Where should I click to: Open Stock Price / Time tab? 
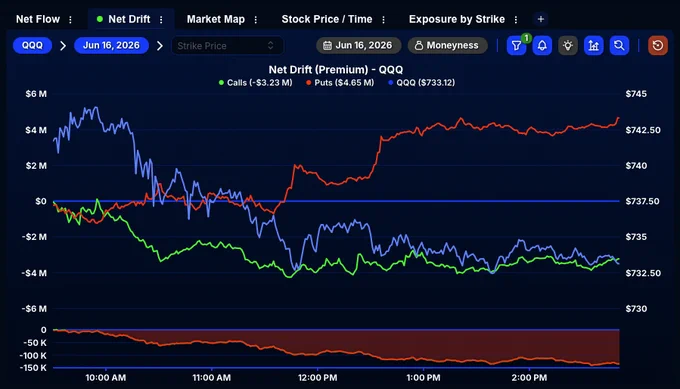point(327,19)
